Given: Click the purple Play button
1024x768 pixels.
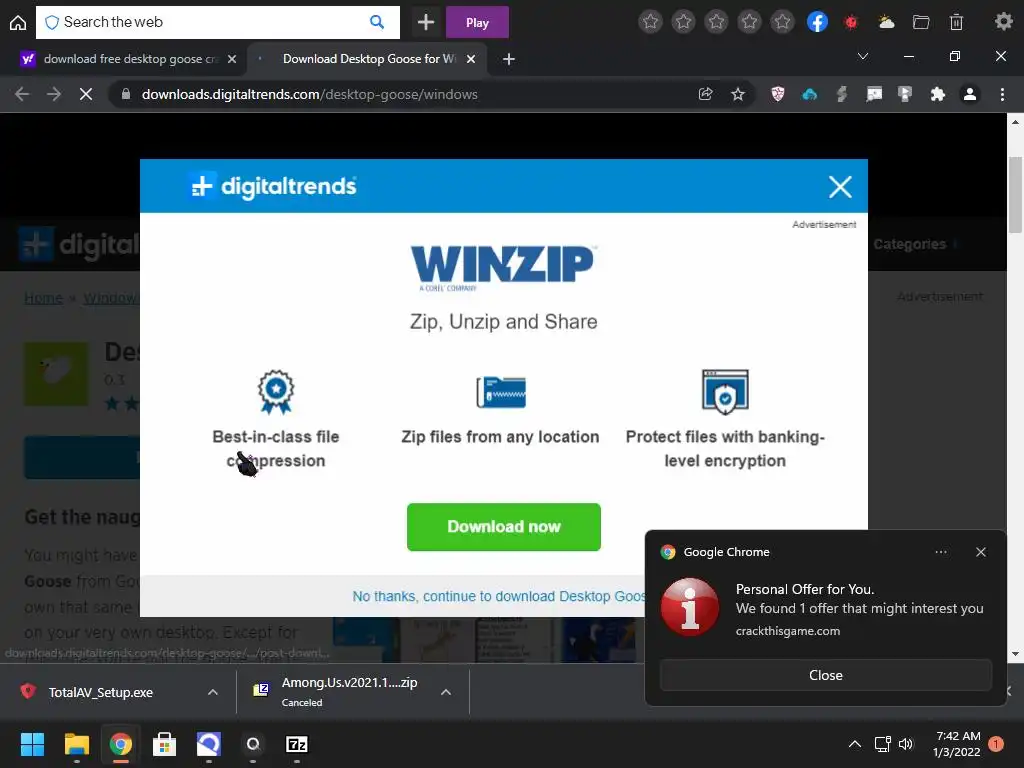Looking at the screenshot, I should (477, 22).
